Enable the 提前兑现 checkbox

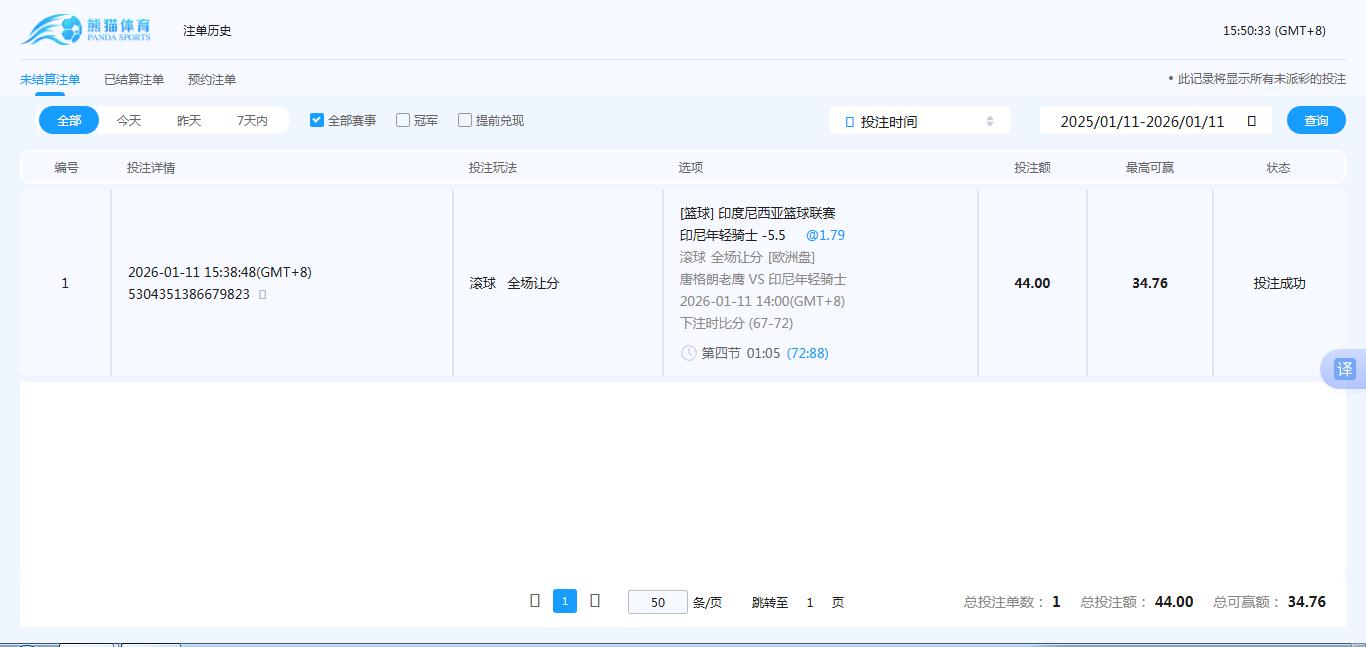tap(464, 119)
